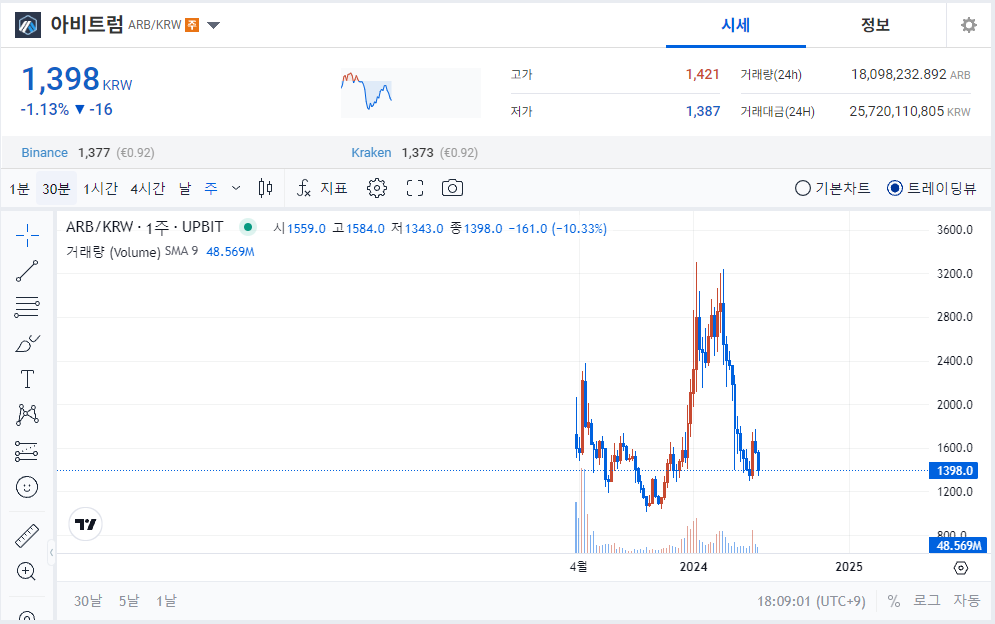995x624 pixels.
Task: Set interval to 4시간
Action: pos(147,189)
